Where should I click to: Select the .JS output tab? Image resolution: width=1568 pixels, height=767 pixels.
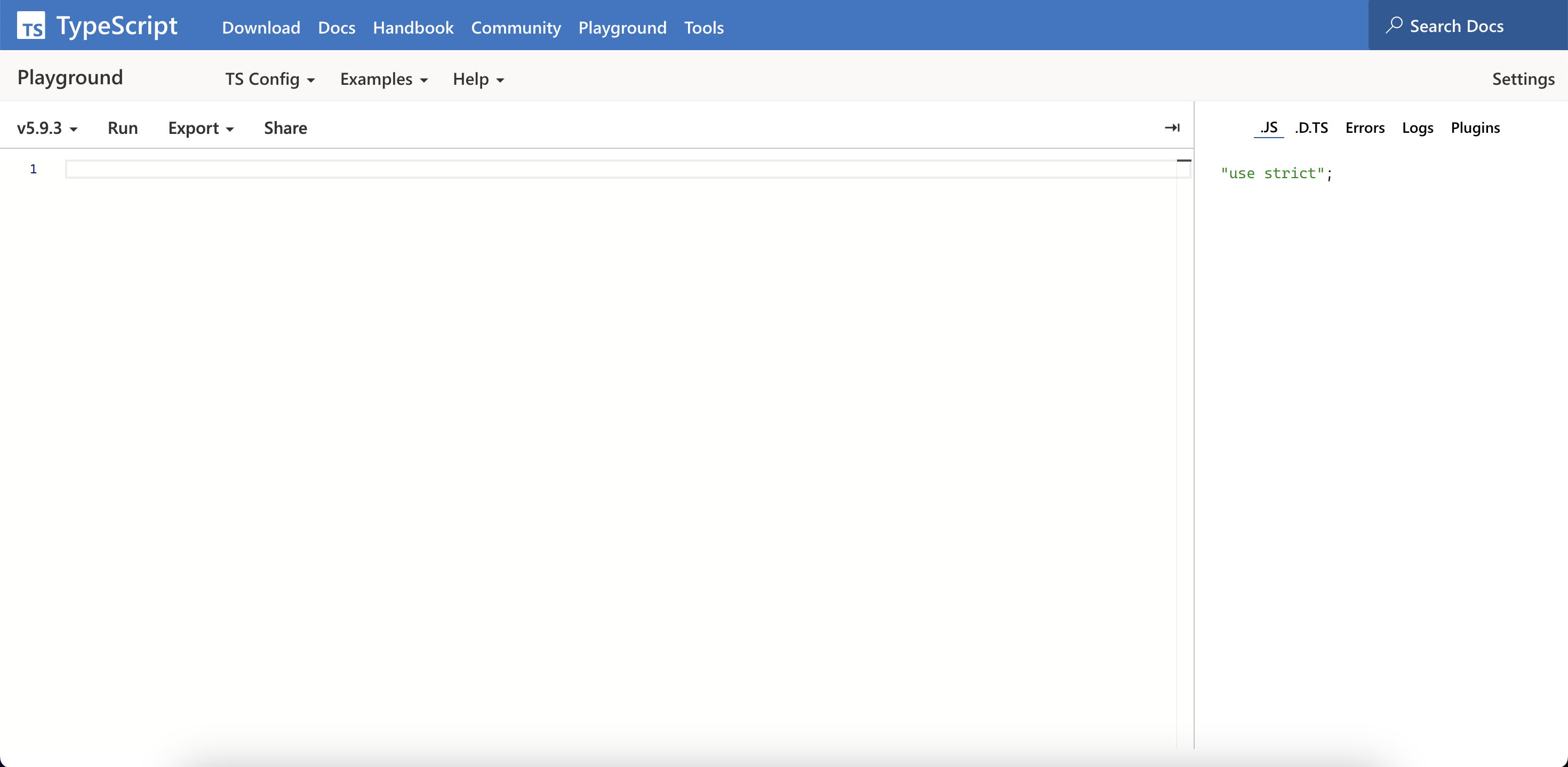point(1268,128)
